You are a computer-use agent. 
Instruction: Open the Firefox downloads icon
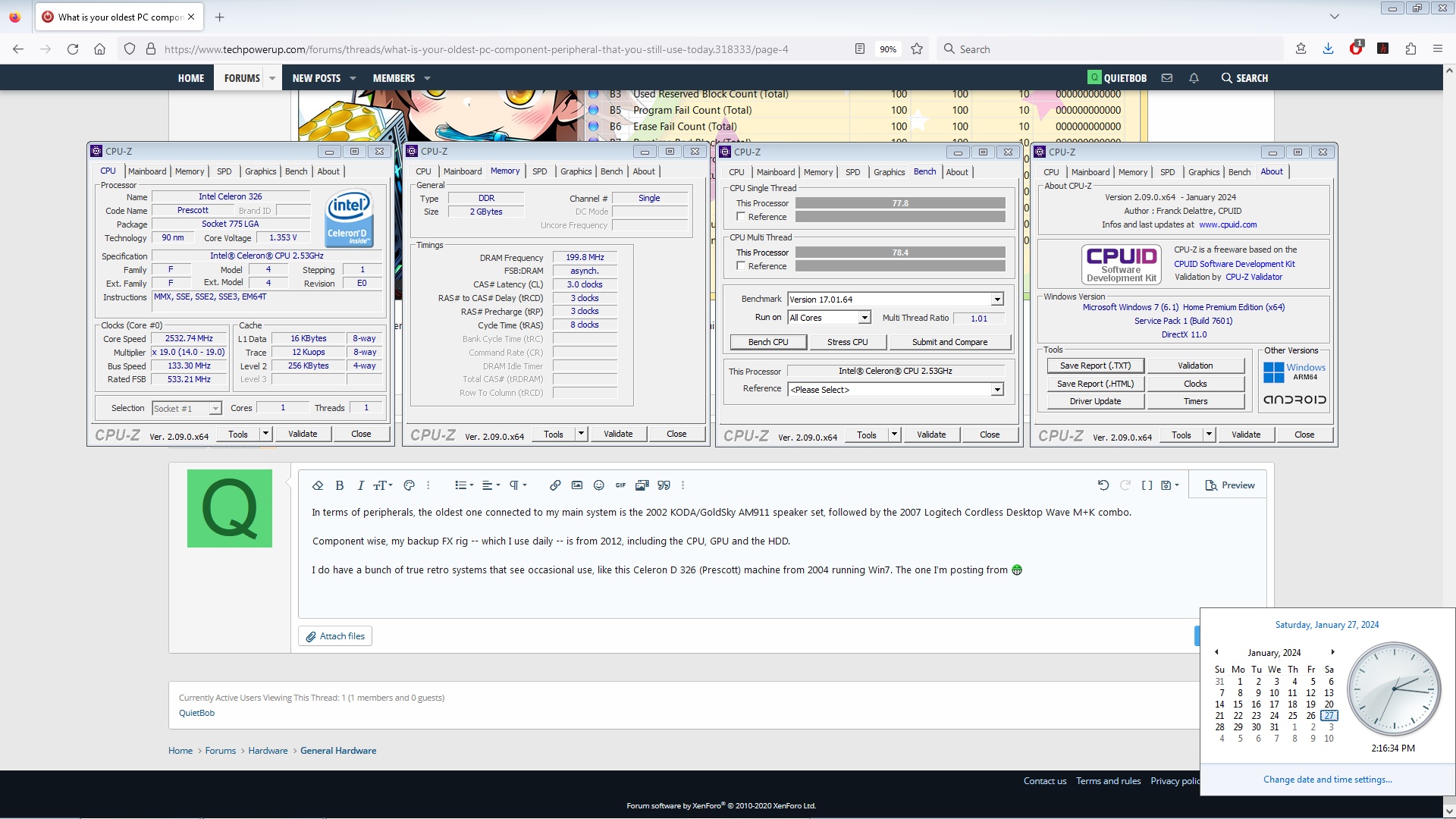pos(1329,49)
